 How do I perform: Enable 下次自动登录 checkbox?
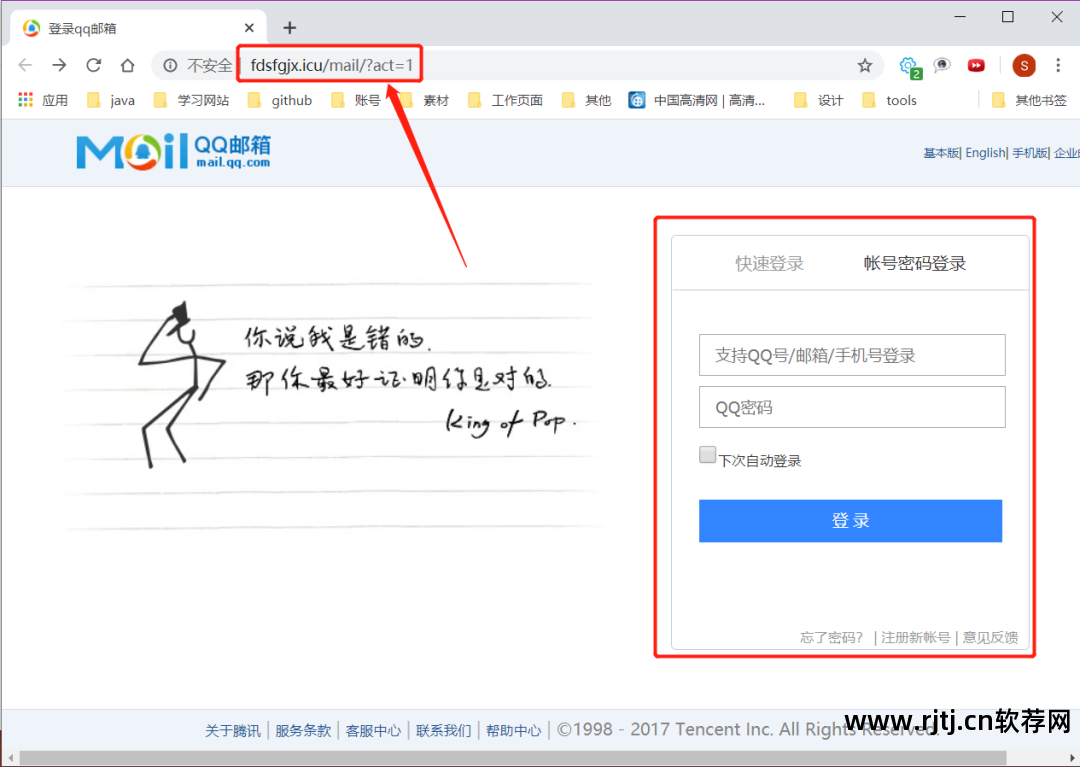pyautogui.click(x=706, y=454)
